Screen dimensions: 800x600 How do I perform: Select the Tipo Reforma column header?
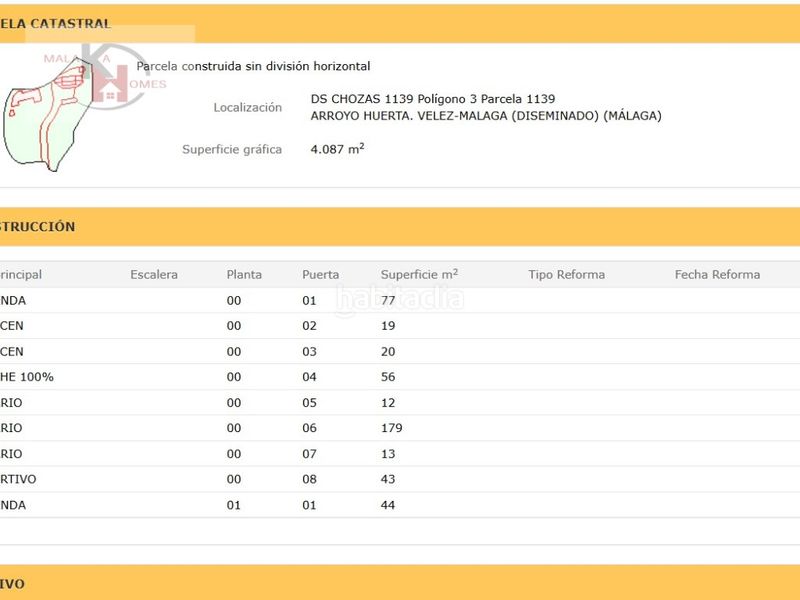point(566,274)
